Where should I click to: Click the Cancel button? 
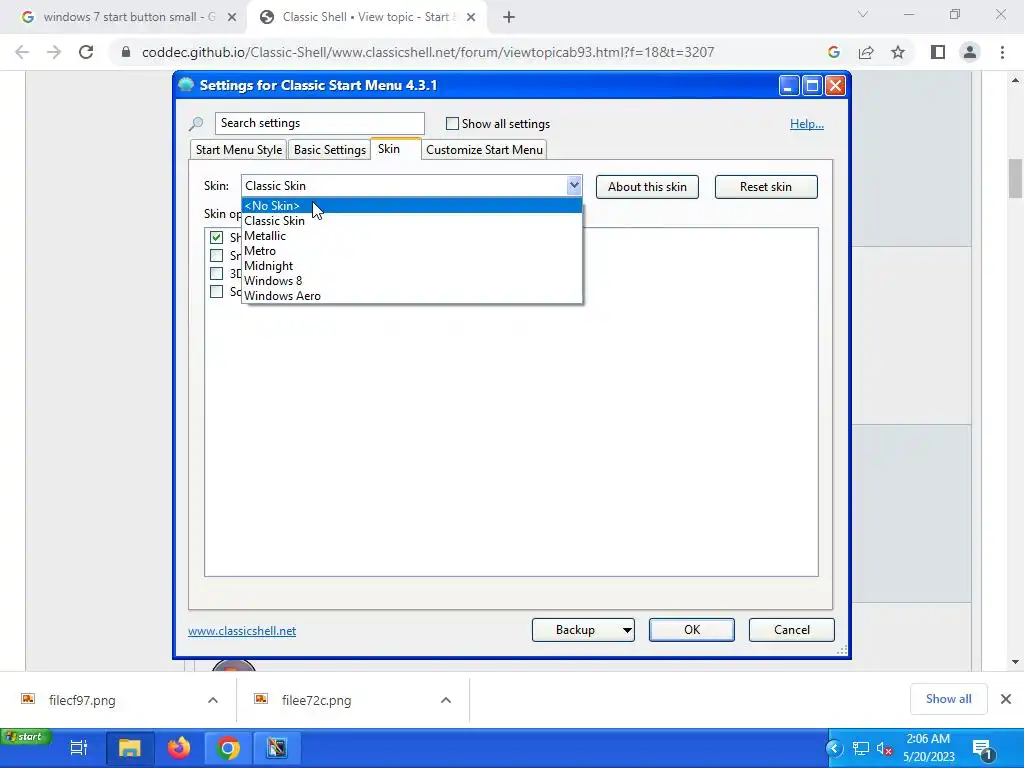click(x=792, y=630)
